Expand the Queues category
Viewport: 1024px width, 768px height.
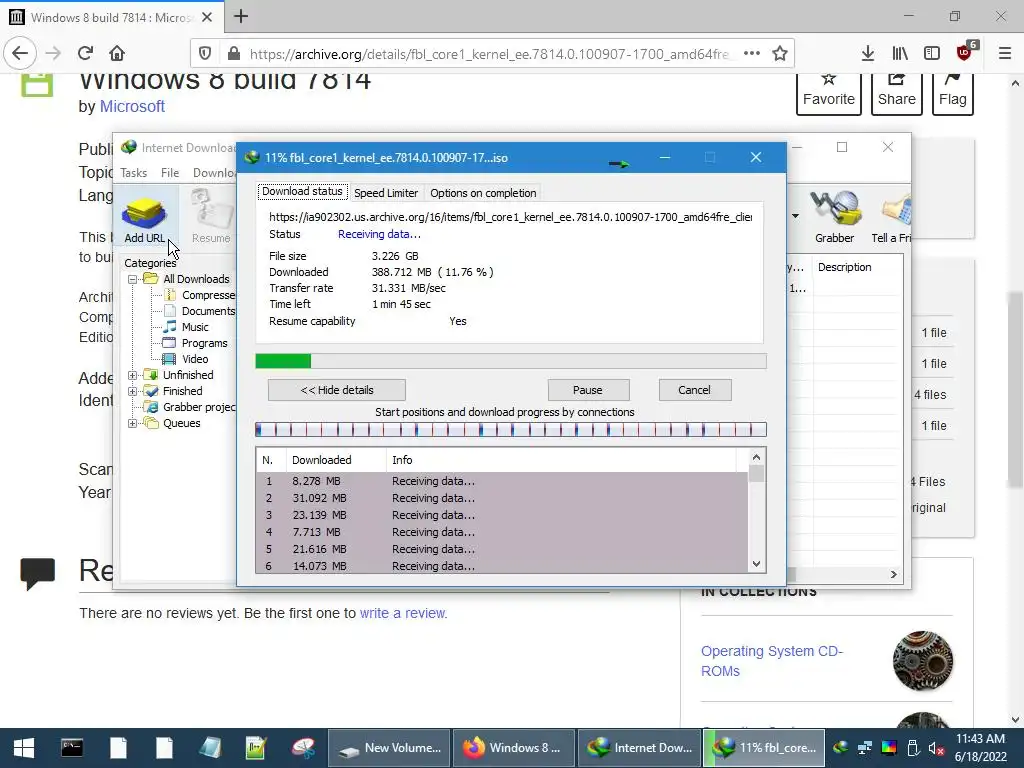(x=133, y=423)
